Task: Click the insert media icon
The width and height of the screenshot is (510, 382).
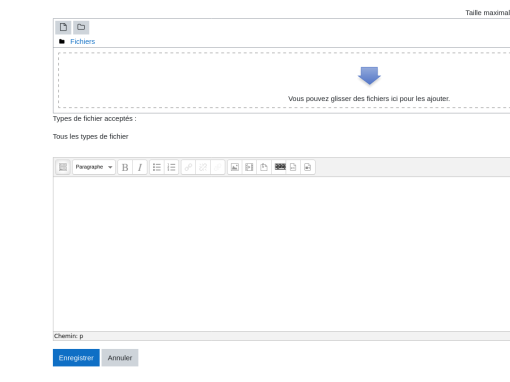Action: (x=249, y=167)
